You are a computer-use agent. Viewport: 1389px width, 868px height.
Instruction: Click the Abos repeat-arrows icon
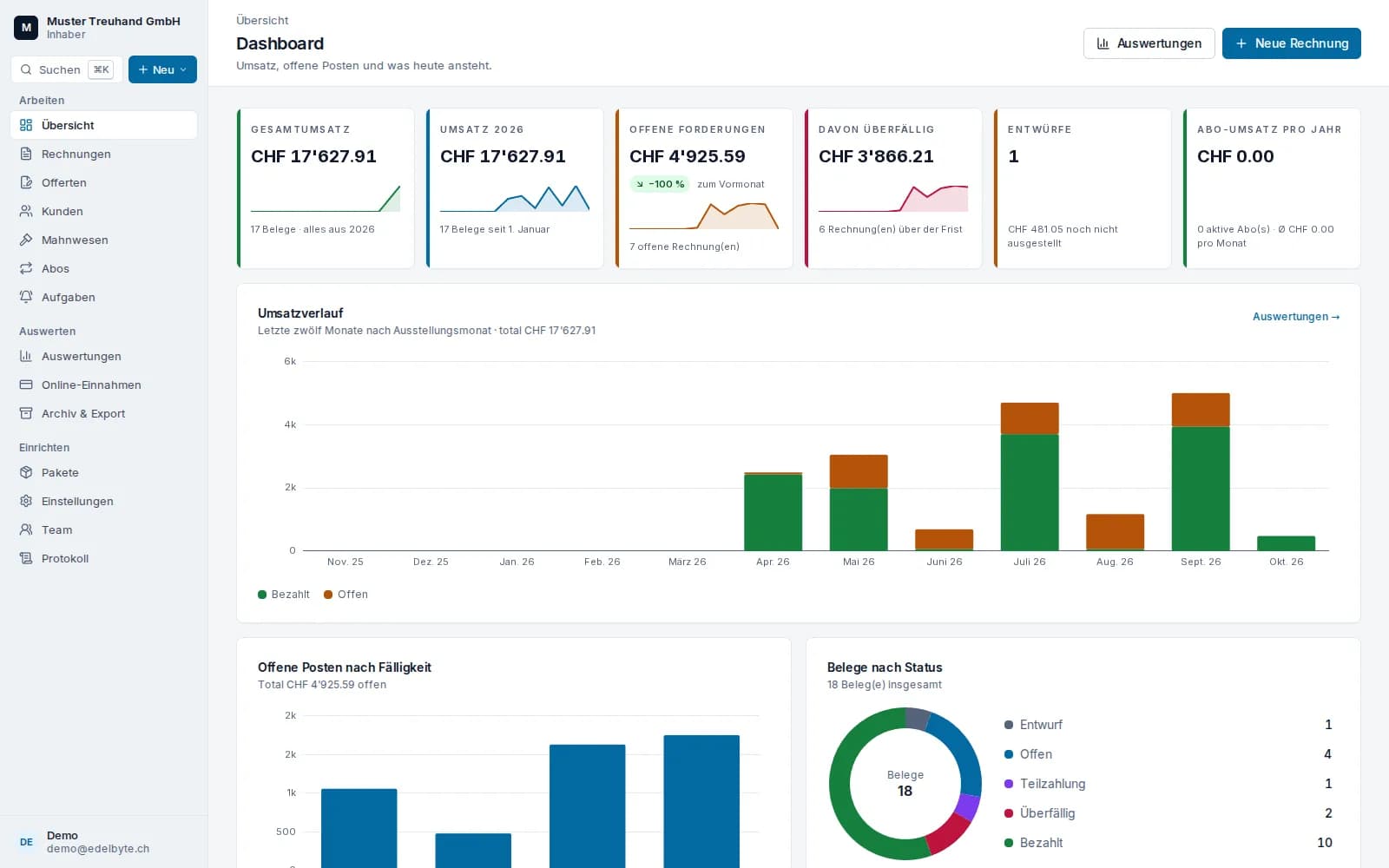click(26, 268)
